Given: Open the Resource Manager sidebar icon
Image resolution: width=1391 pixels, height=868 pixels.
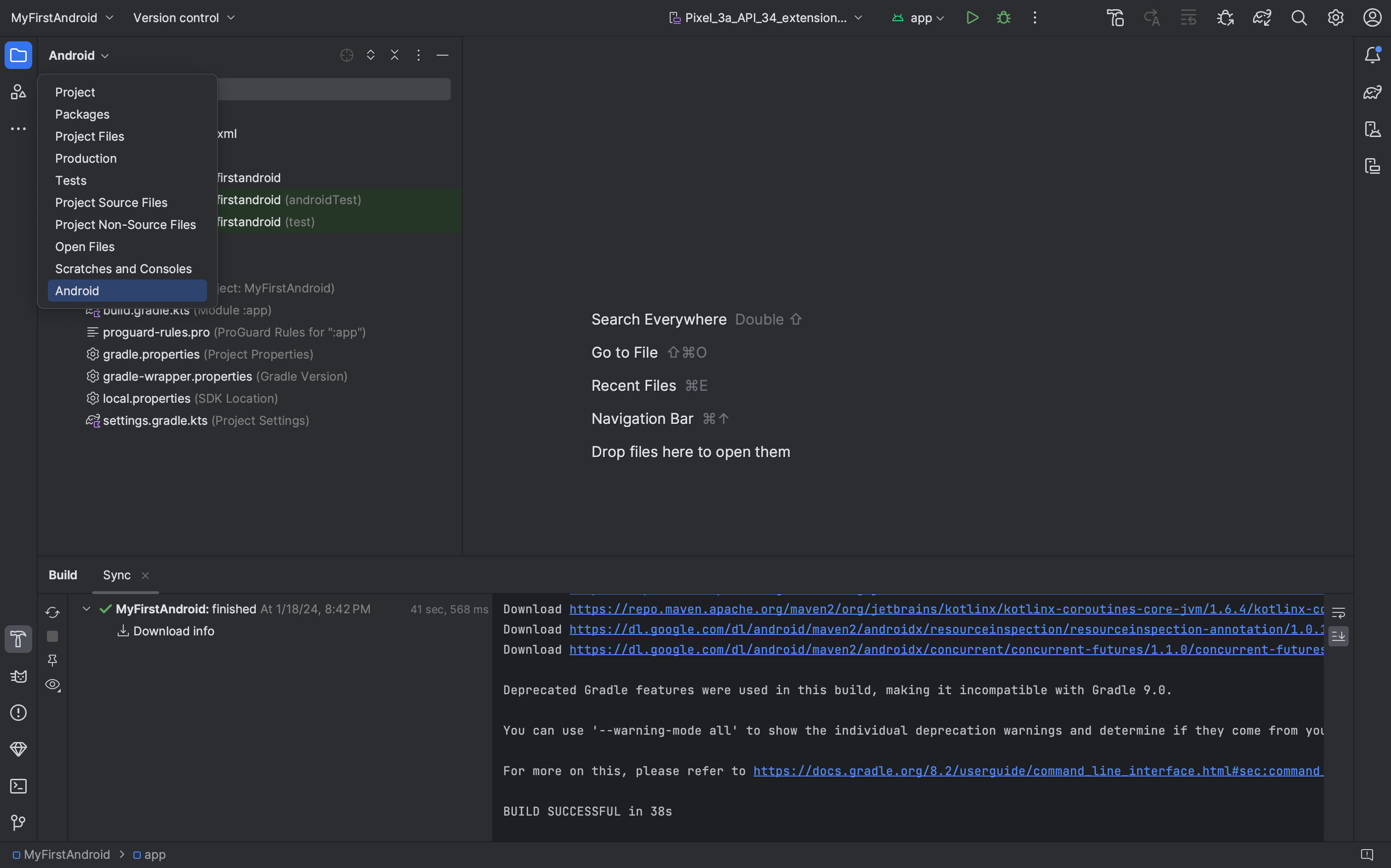Looking at the screenshot, I should coord(18,92).
